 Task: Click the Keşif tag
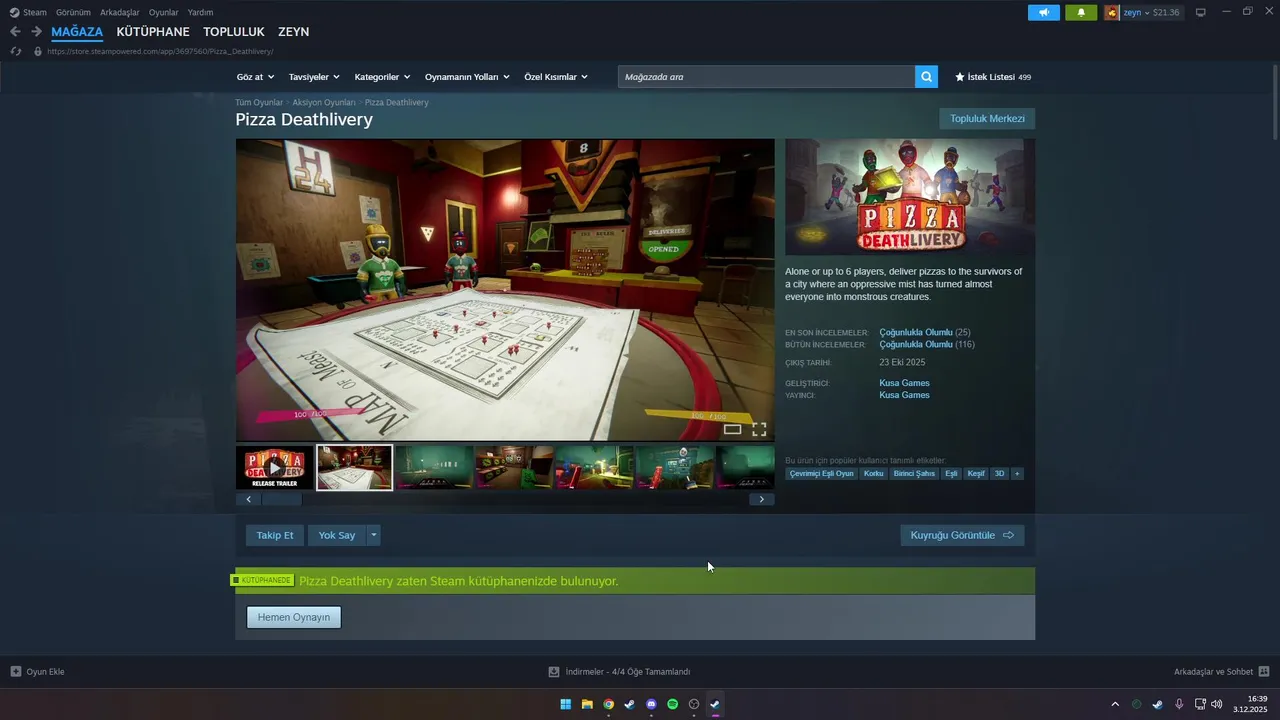tap(976, 474)
